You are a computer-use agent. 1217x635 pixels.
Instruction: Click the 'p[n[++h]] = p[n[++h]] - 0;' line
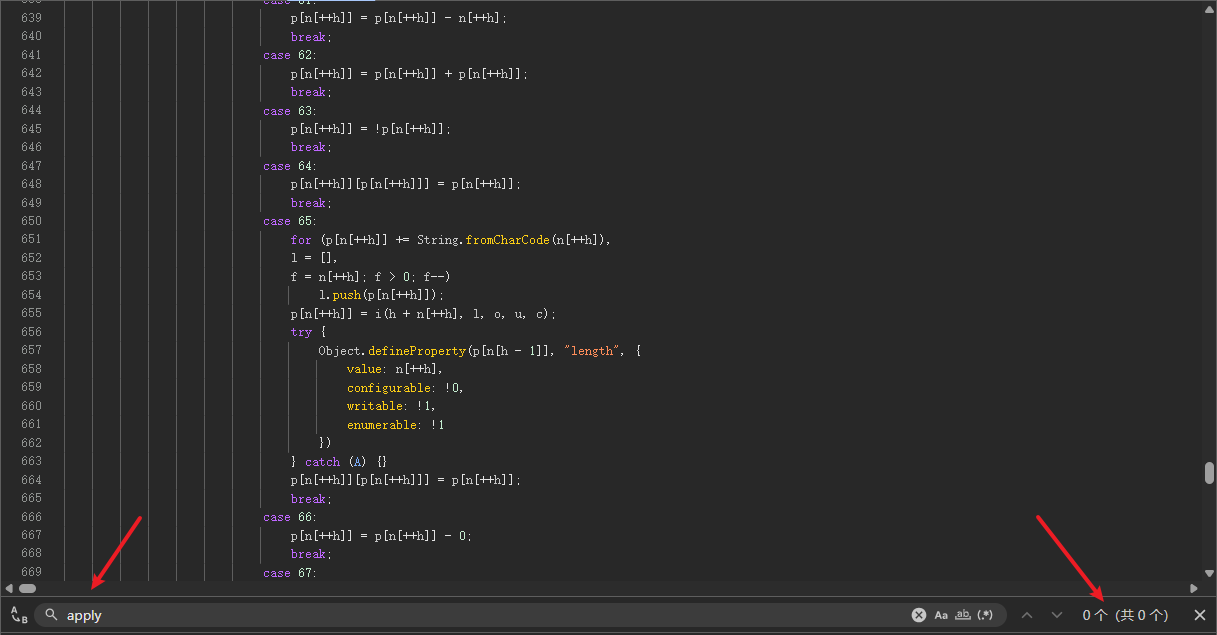click(x=381, y=536)
